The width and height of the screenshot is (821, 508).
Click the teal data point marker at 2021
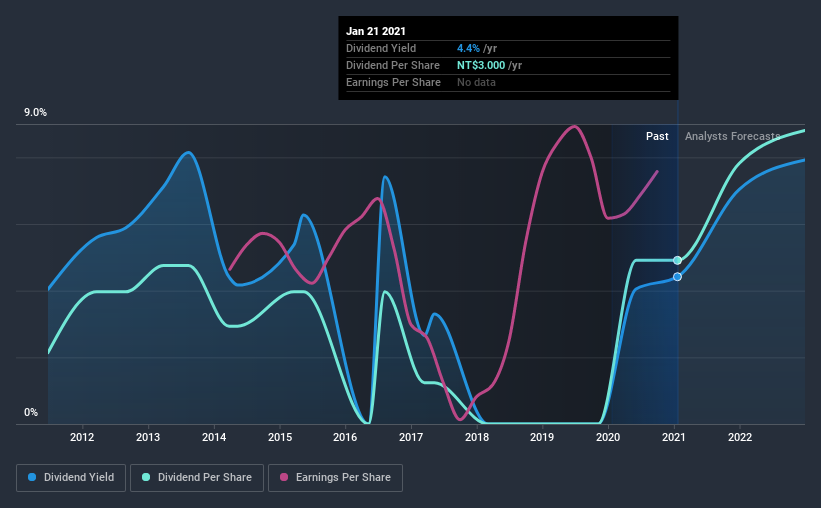coord(678,260)
